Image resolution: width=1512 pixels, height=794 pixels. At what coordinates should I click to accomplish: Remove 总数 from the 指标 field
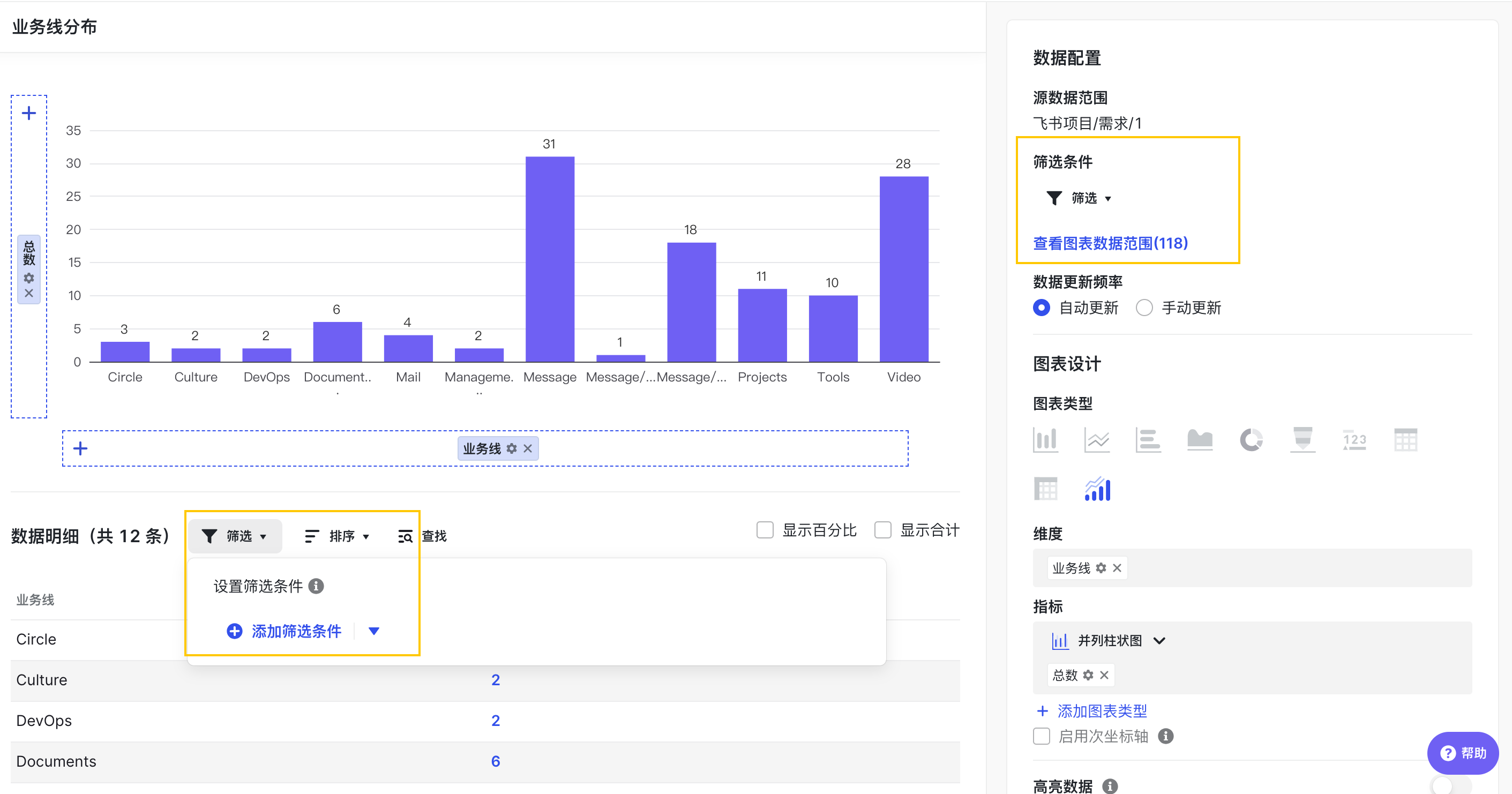tap(1104, 676)
